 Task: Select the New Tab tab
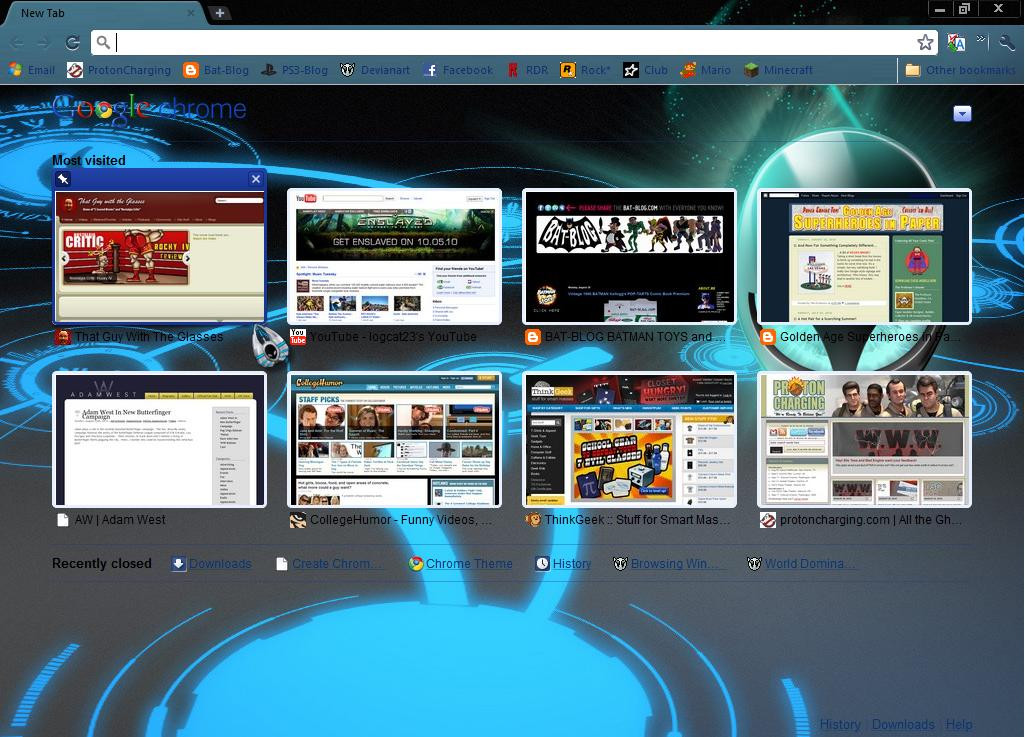(105, 13)
